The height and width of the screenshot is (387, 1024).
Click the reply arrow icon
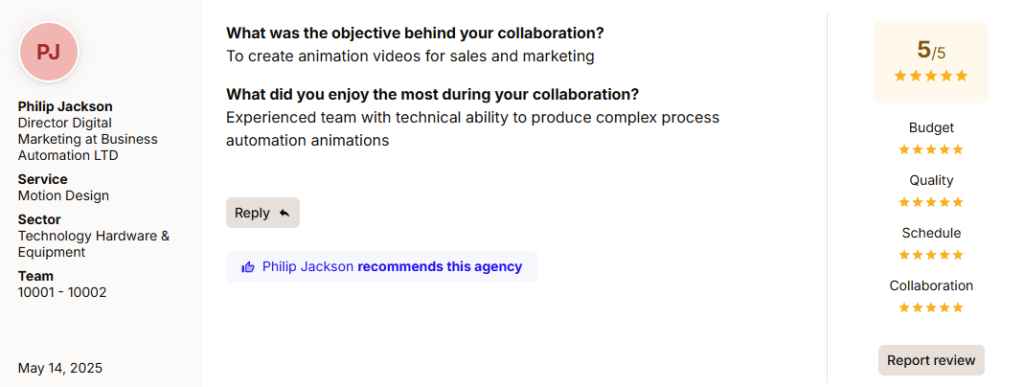tap(283, 213)
